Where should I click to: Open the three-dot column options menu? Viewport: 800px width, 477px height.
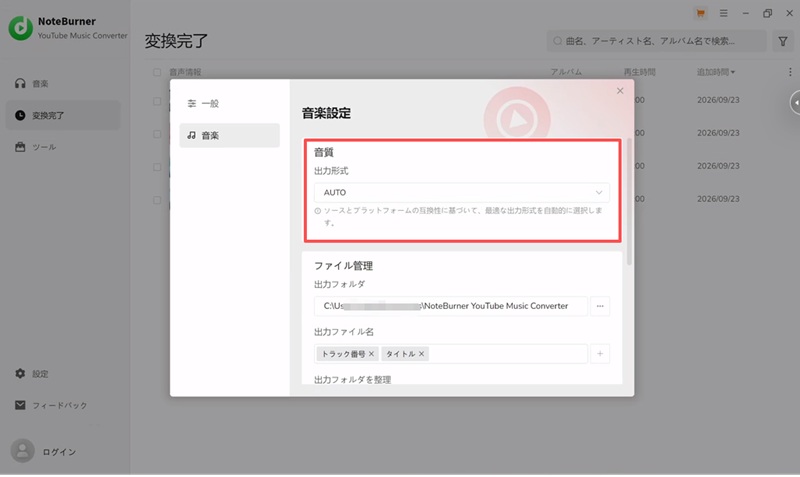tap(790, 72)
